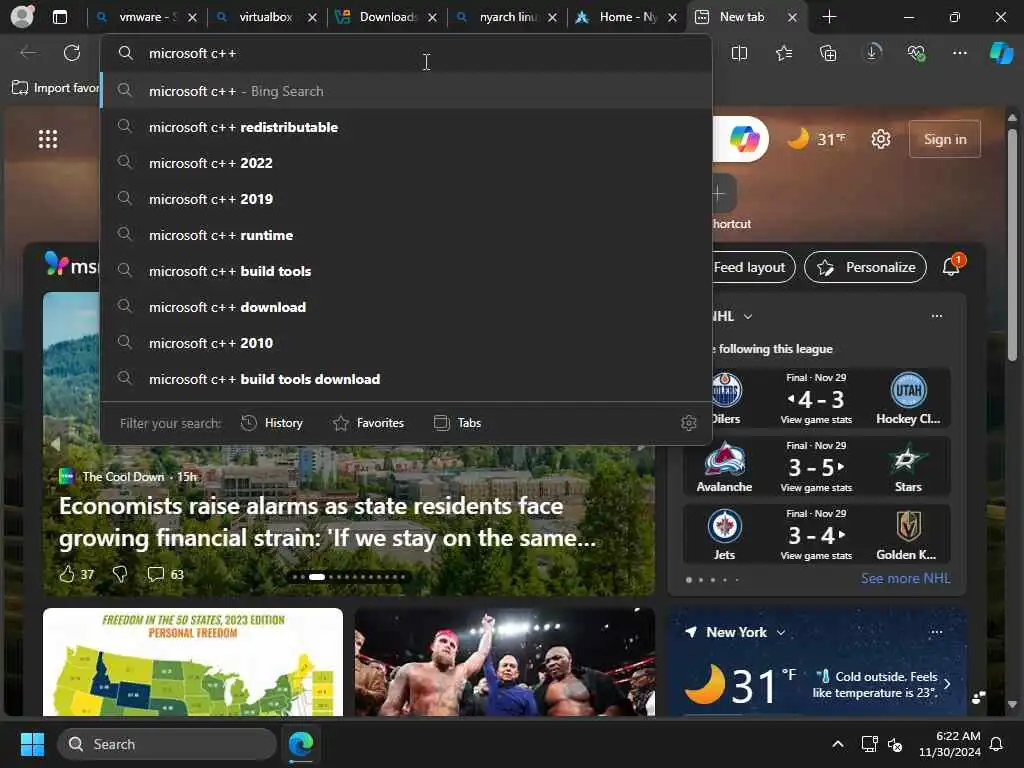Switch to the Home - Ny tab
Screen dimensions: 1024x768
[626, 17]
